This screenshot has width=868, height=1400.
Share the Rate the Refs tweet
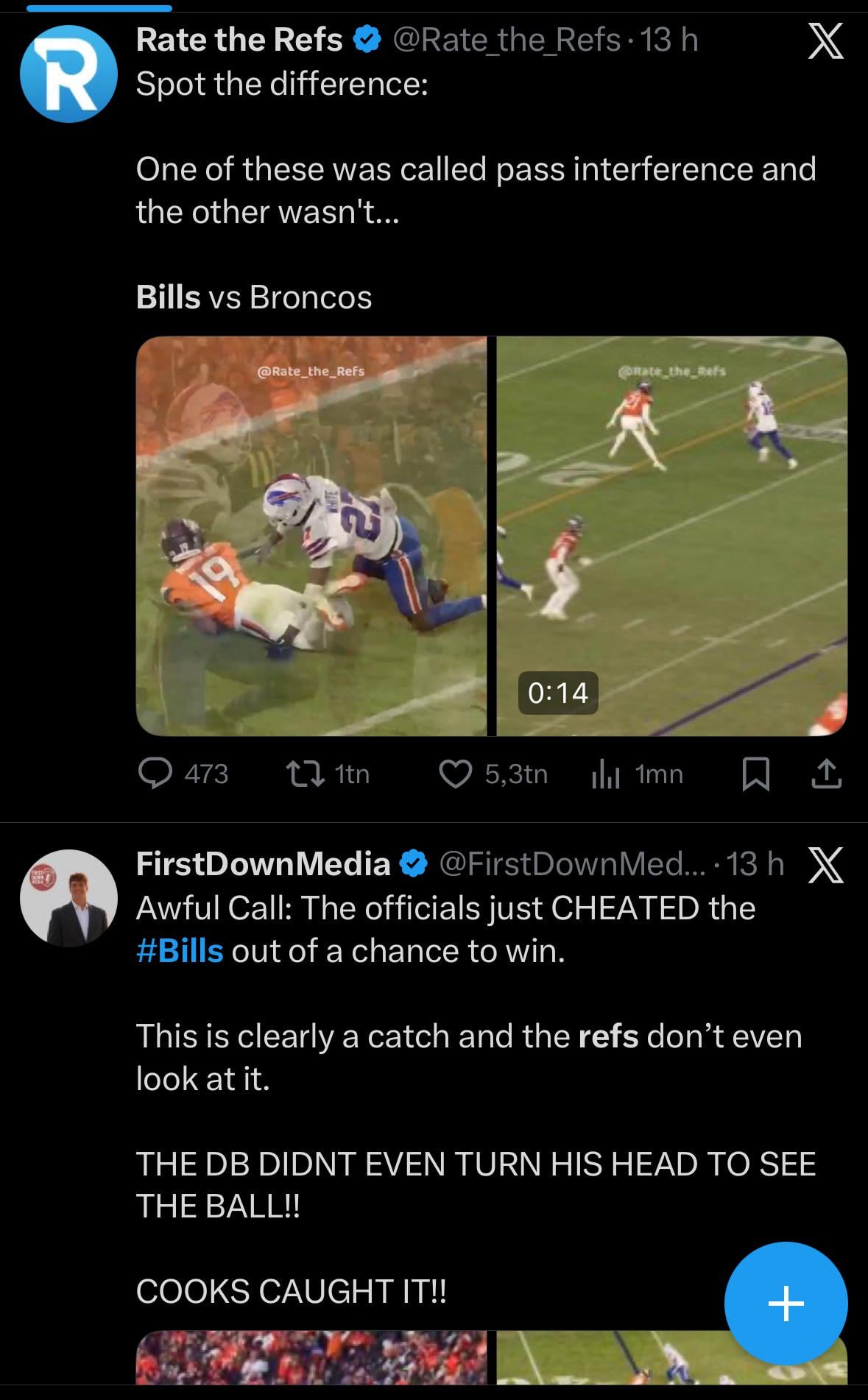[826, 774]
